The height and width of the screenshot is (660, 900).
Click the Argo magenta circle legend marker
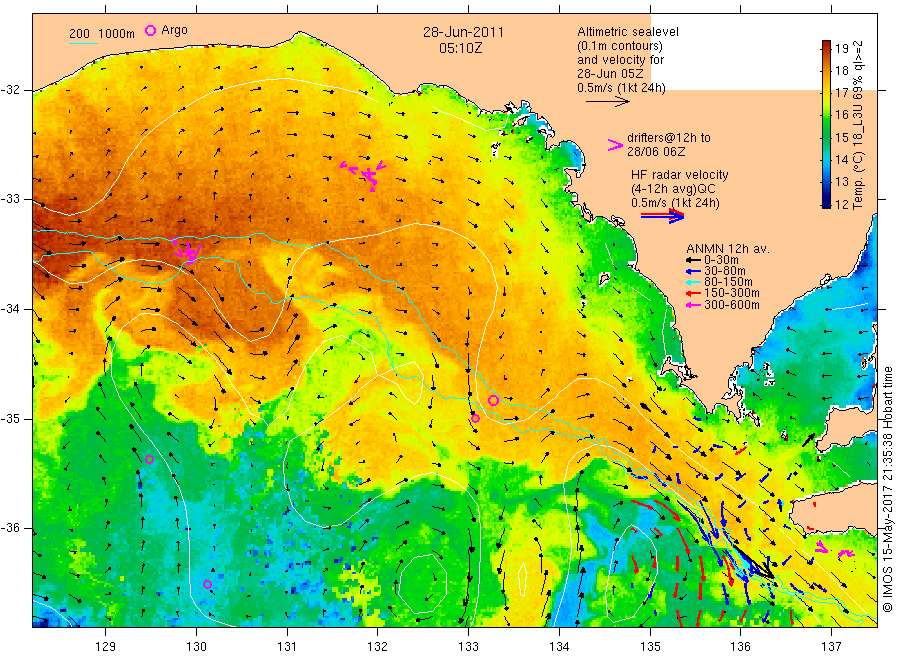(x=150, y=30)
